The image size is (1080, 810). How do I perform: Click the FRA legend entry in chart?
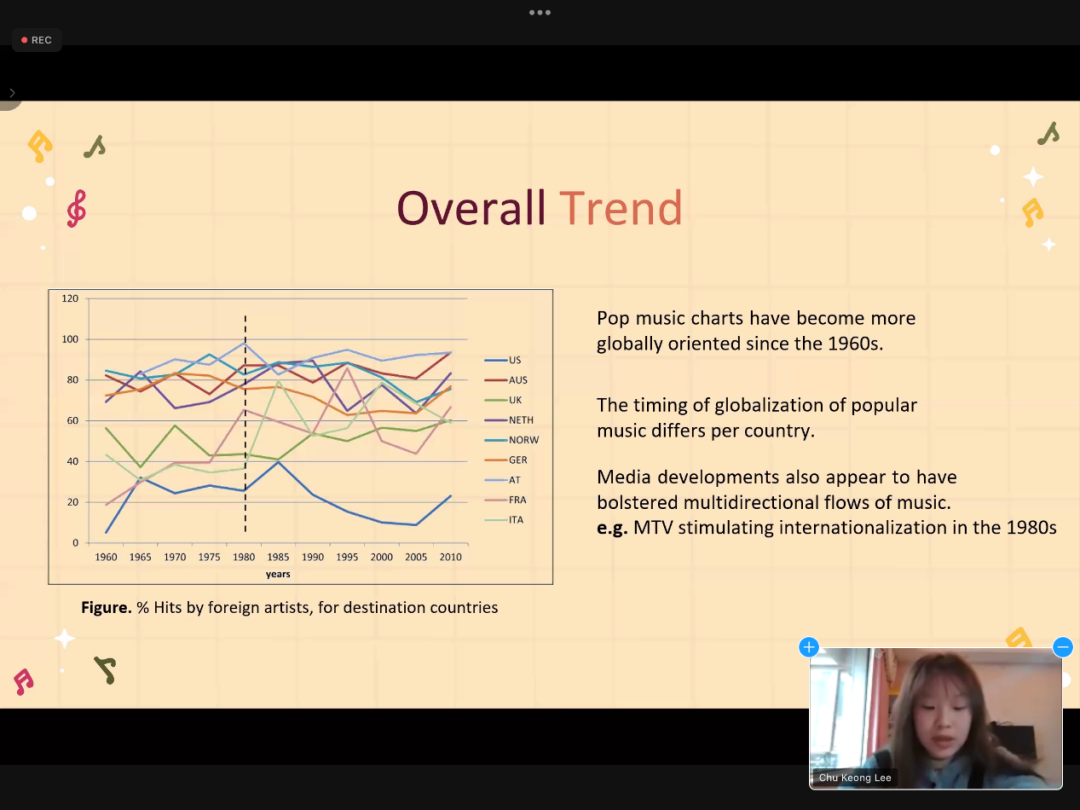[506, 500]
